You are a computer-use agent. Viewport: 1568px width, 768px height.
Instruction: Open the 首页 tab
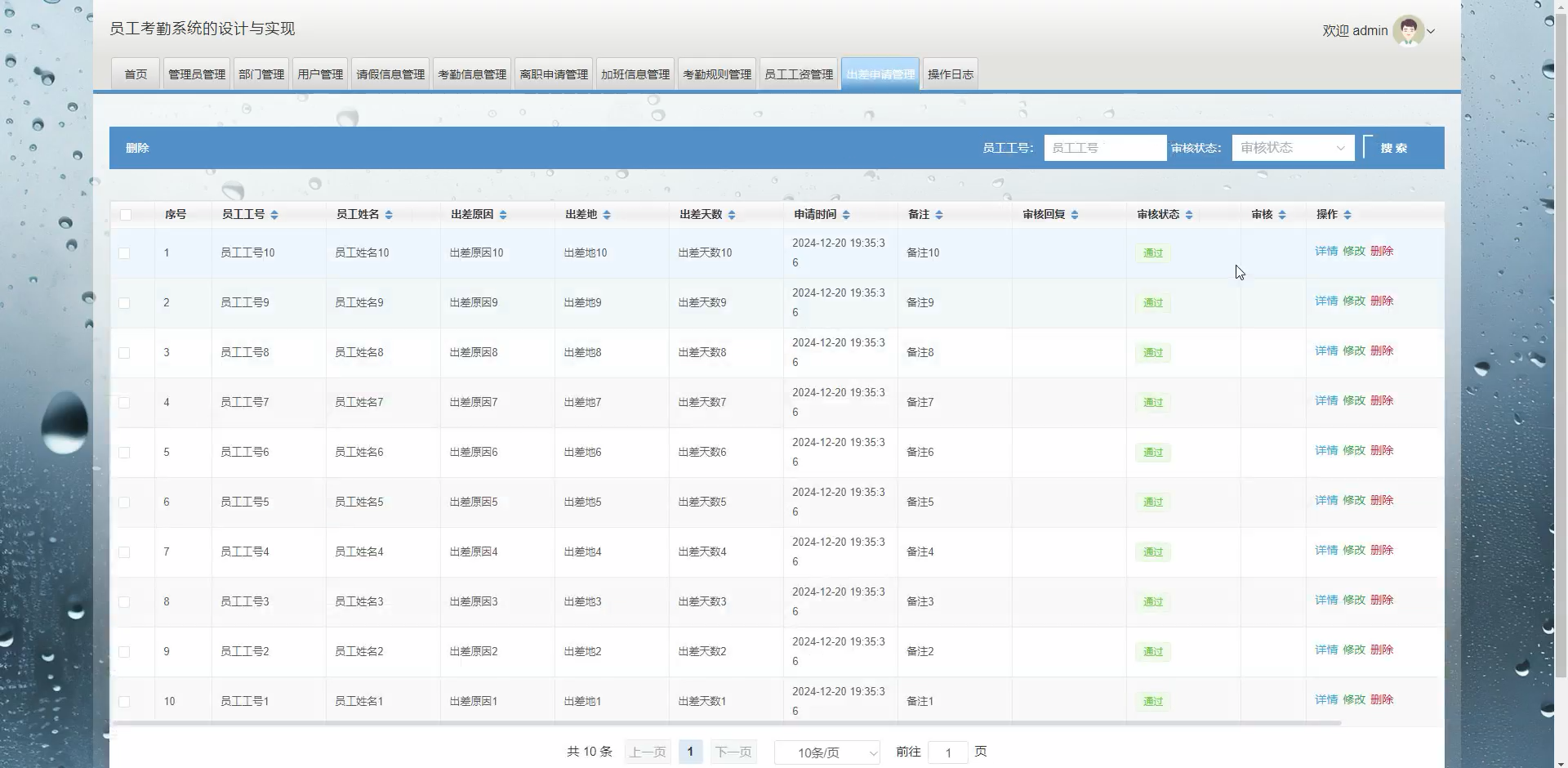click(x=136, y=74)
